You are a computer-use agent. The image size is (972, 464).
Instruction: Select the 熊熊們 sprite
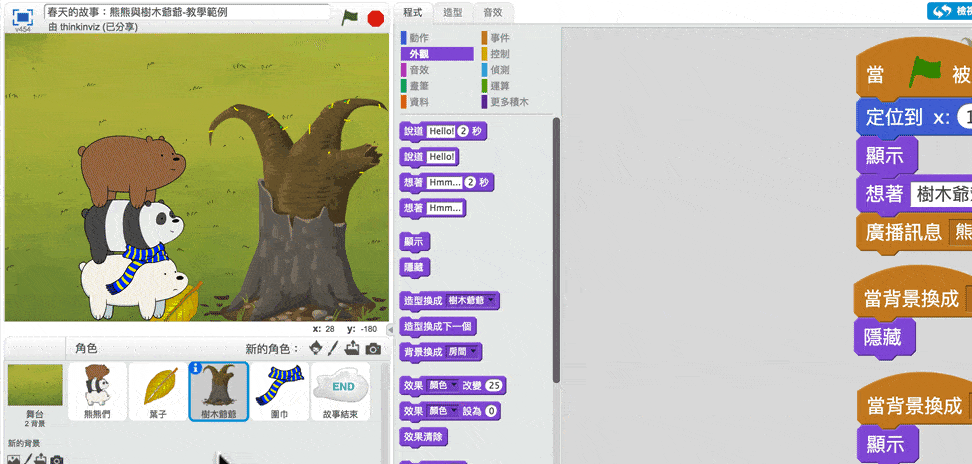coord(97,392)
